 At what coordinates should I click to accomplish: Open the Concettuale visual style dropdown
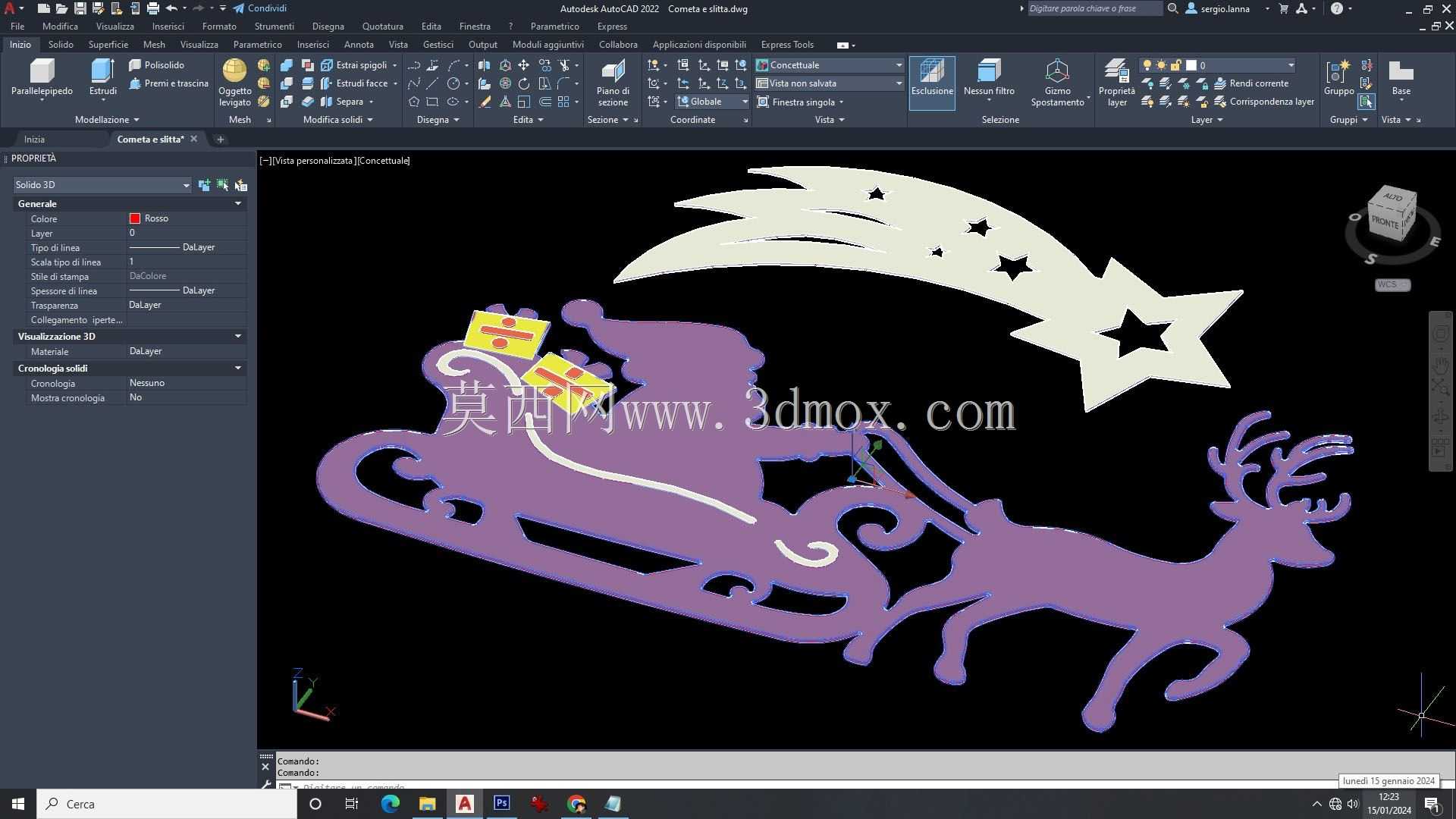click(x=830, y=65)
